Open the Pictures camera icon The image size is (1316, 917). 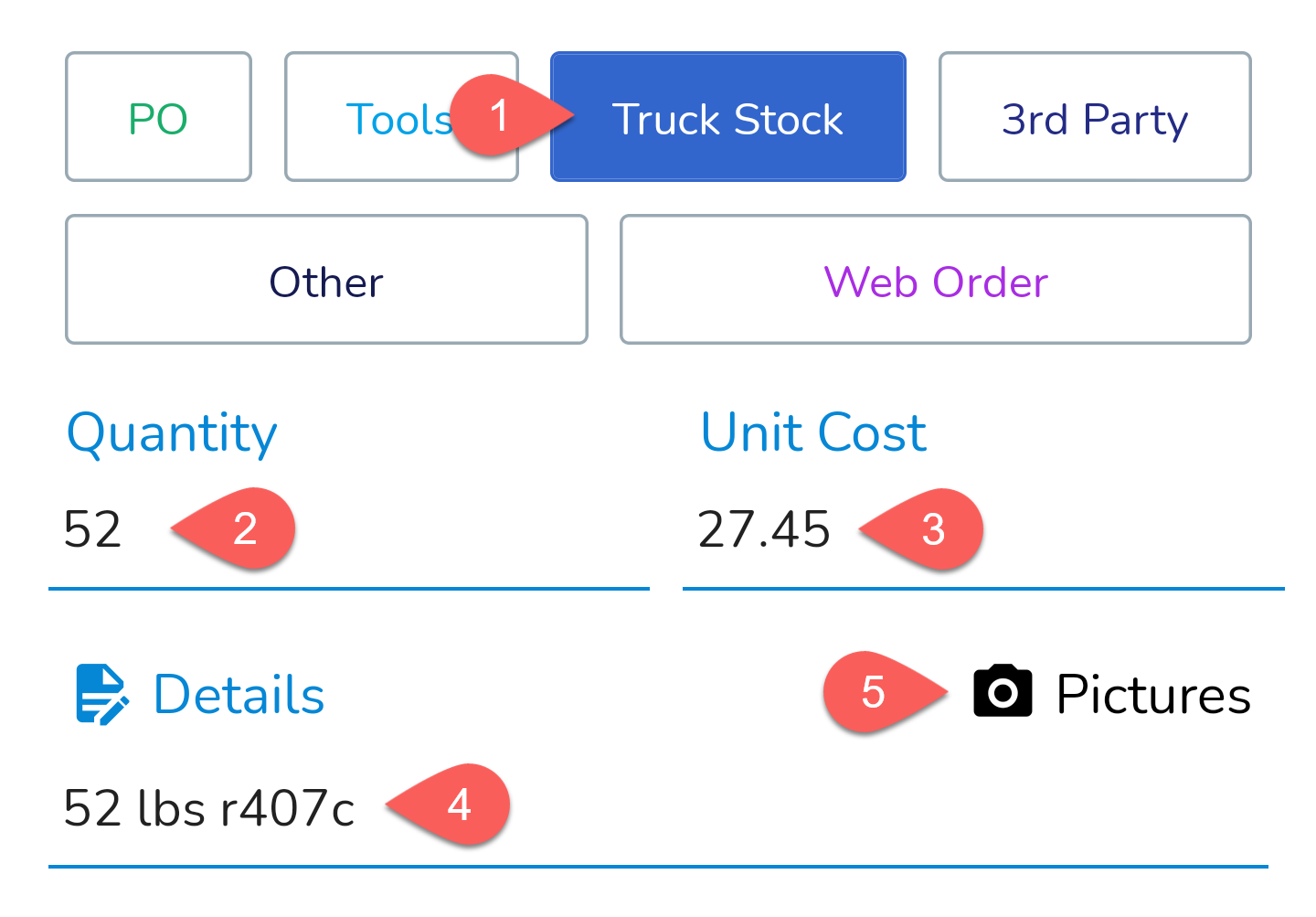click(1003, 691)
